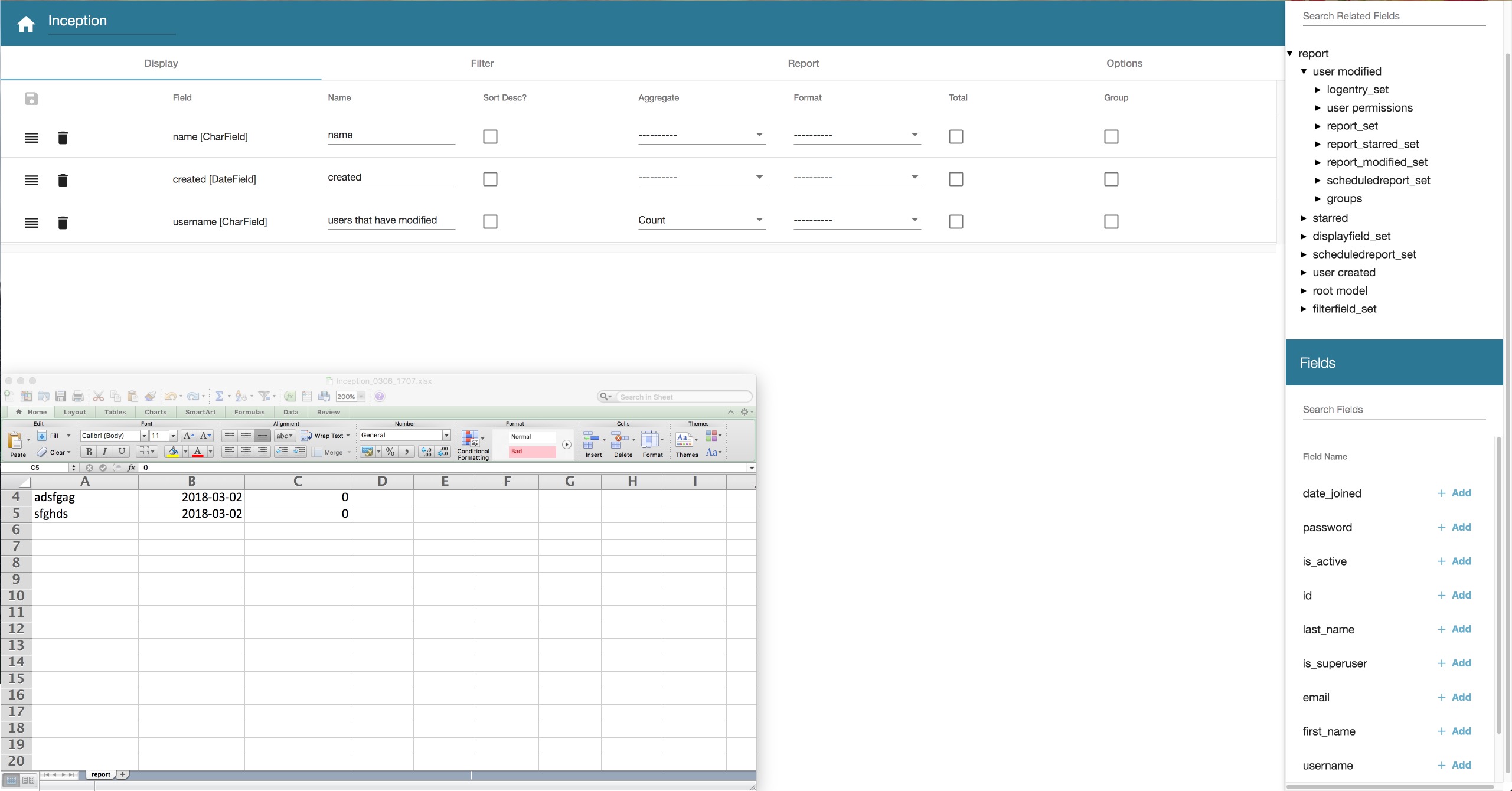Viewport: 1512px width, 791px height.
Task: Expand the starred tree node
Action: pos(1304,218)
